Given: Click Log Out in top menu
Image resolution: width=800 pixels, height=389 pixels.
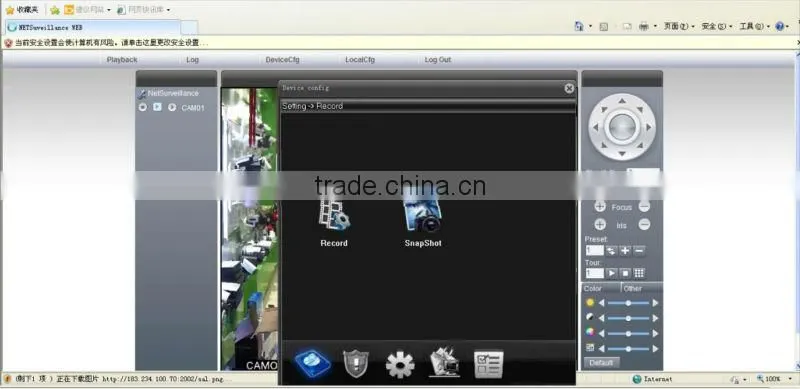Looking at the screenshot, I should pyautogui.click(x=438, y=60).
